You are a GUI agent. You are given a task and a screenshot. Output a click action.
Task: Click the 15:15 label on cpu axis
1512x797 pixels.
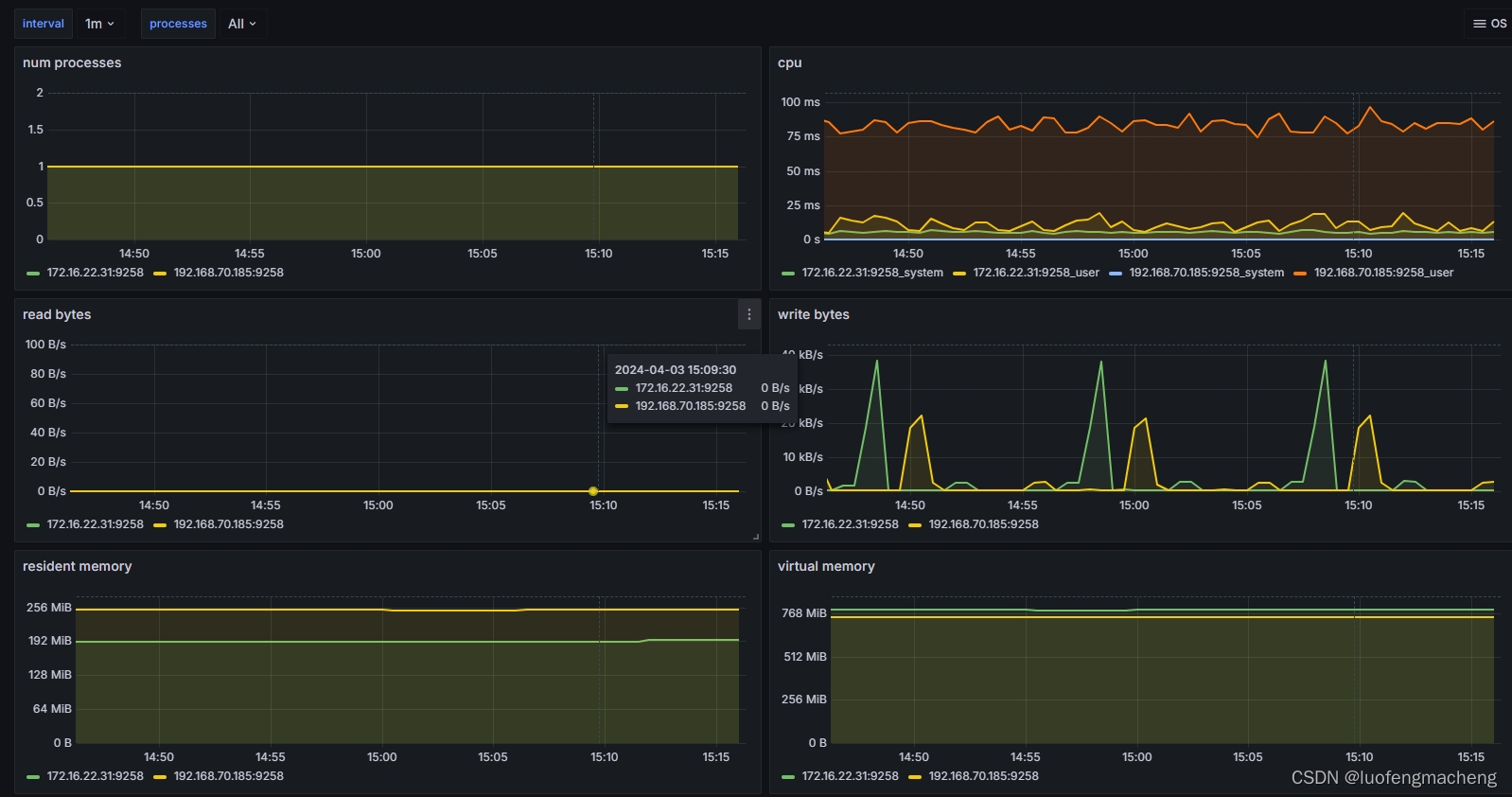1471,254
